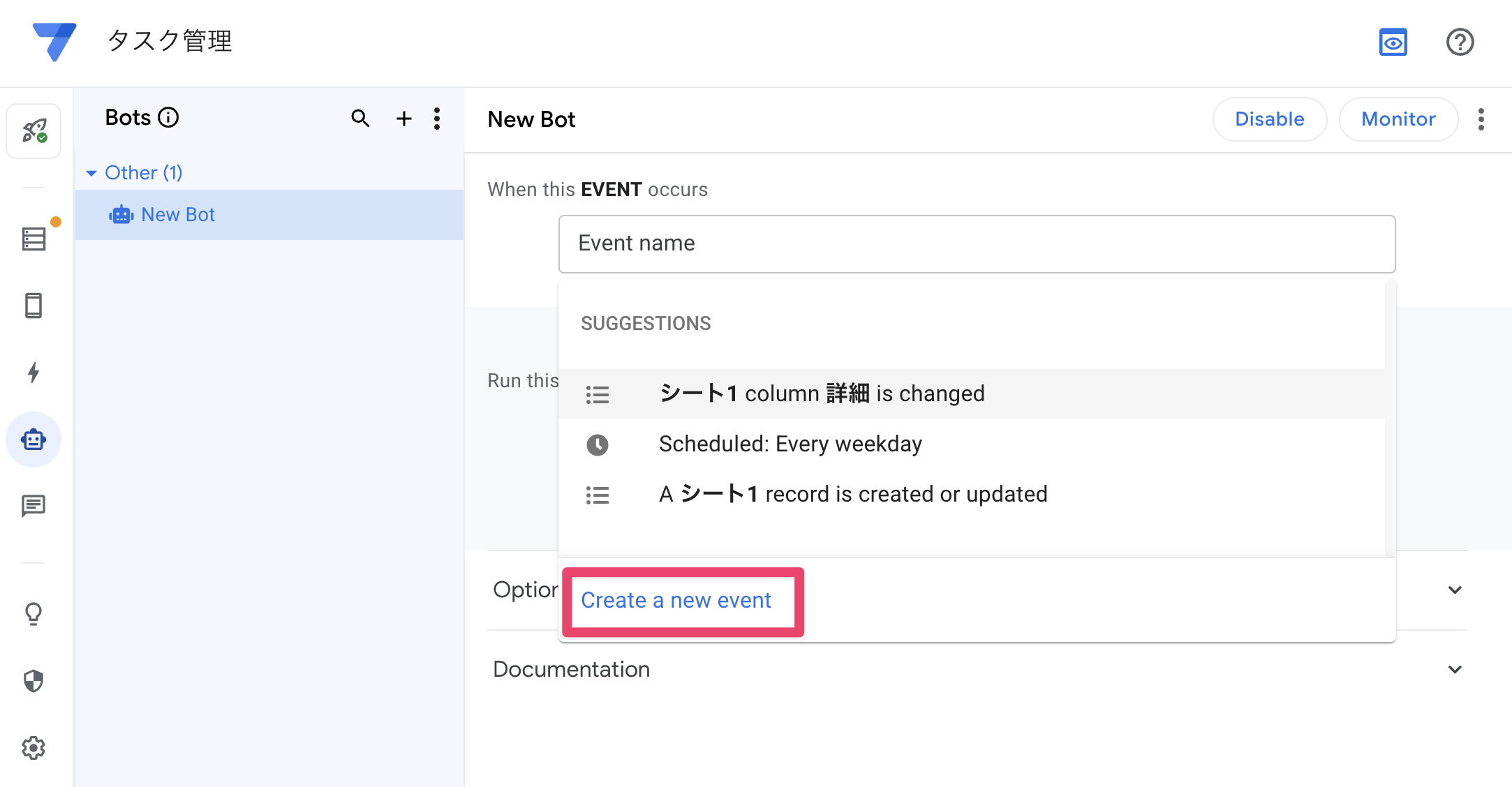Image resolution: width=1512 pixels, height=787 pixels.
Task: Open the help question mark icon
Action: (x=1460, y=42)
